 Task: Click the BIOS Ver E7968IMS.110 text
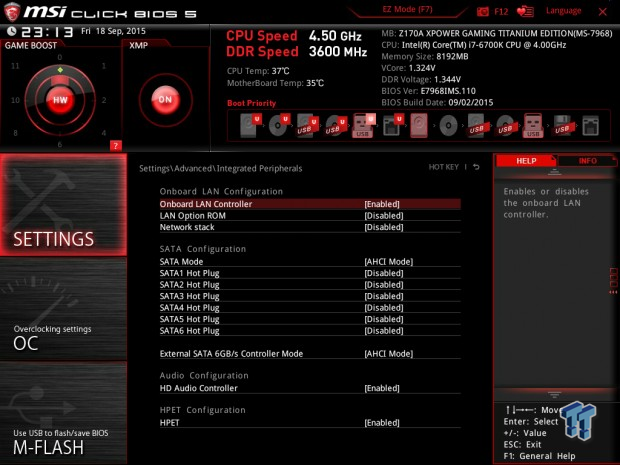click(429, 91)
